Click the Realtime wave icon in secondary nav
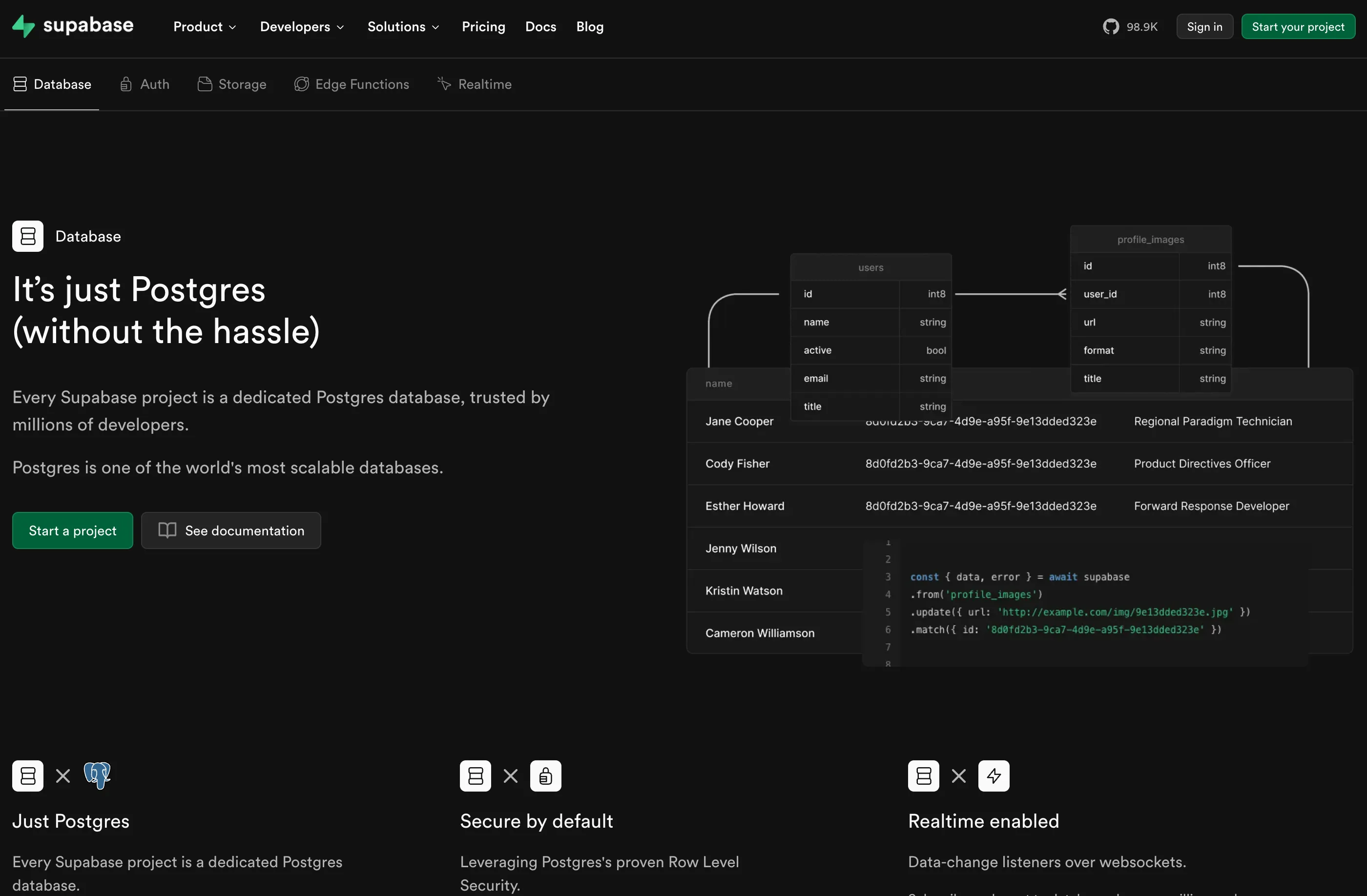The image size is (1367, 896). (444, 84)
